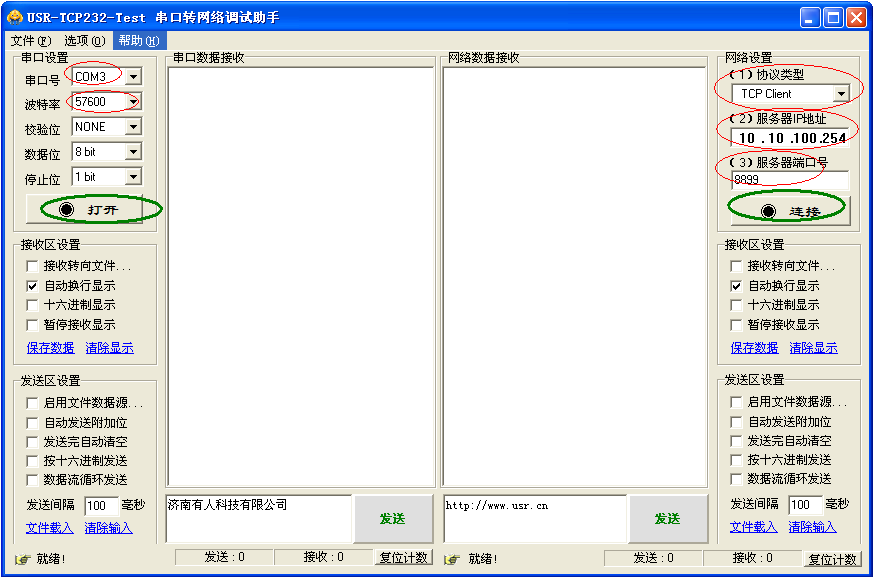Open the 串口号 COM3 dropdown
The image size is (873, 577).
(x=132, y=76)
